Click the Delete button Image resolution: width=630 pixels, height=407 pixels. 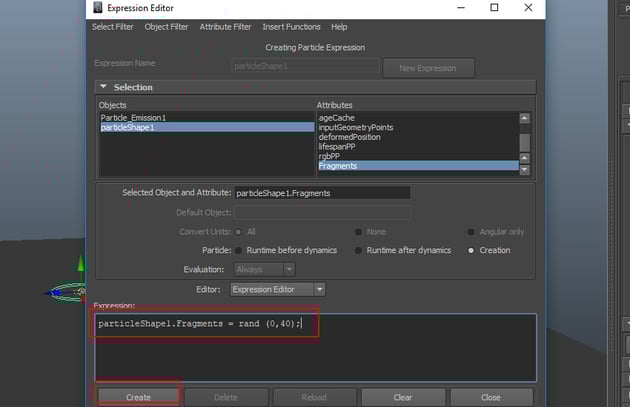click(226, 397)
